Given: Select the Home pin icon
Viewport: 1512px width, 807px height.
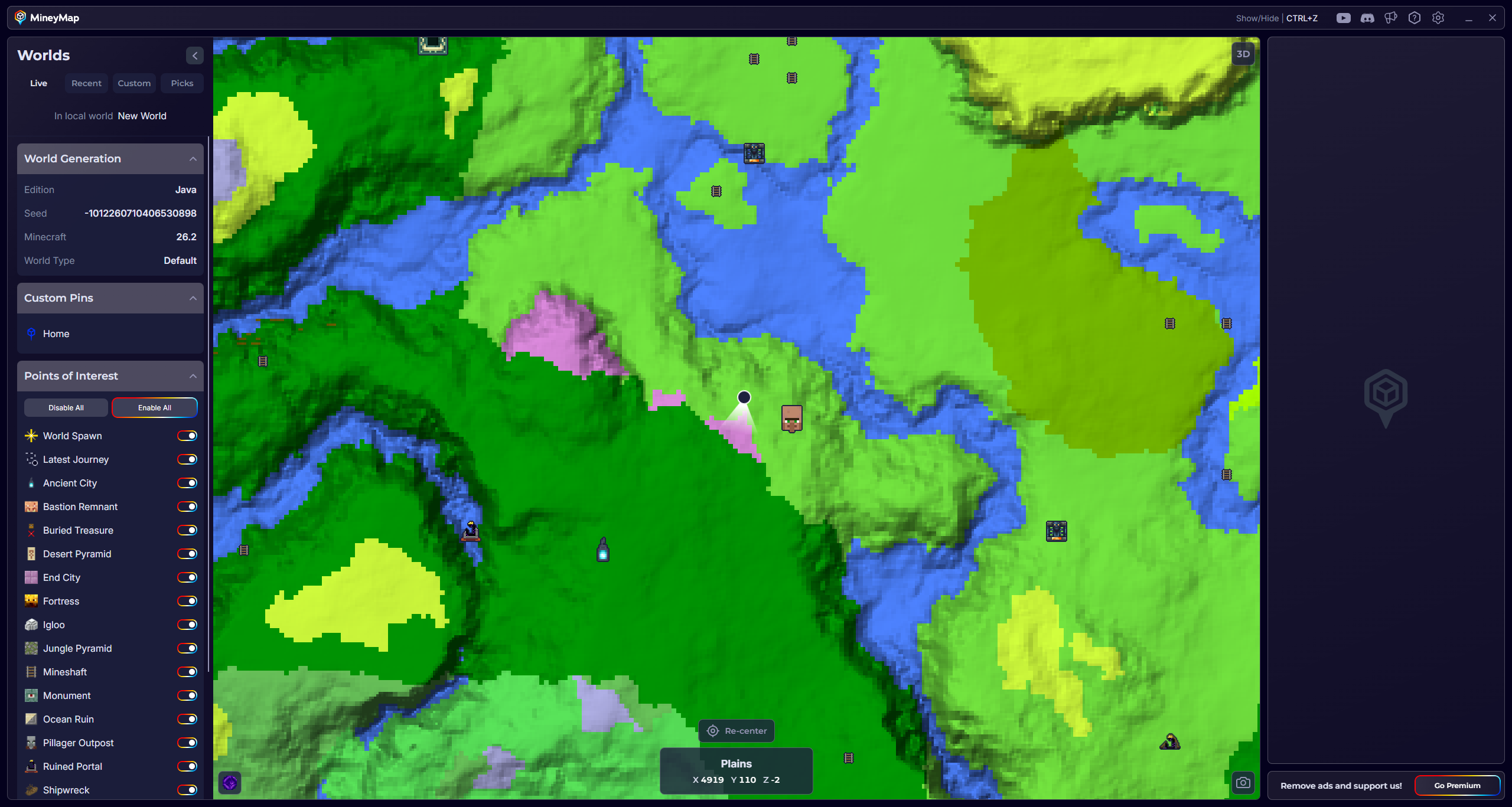Looking at the screenshot, I should click(x=31, y=334).
